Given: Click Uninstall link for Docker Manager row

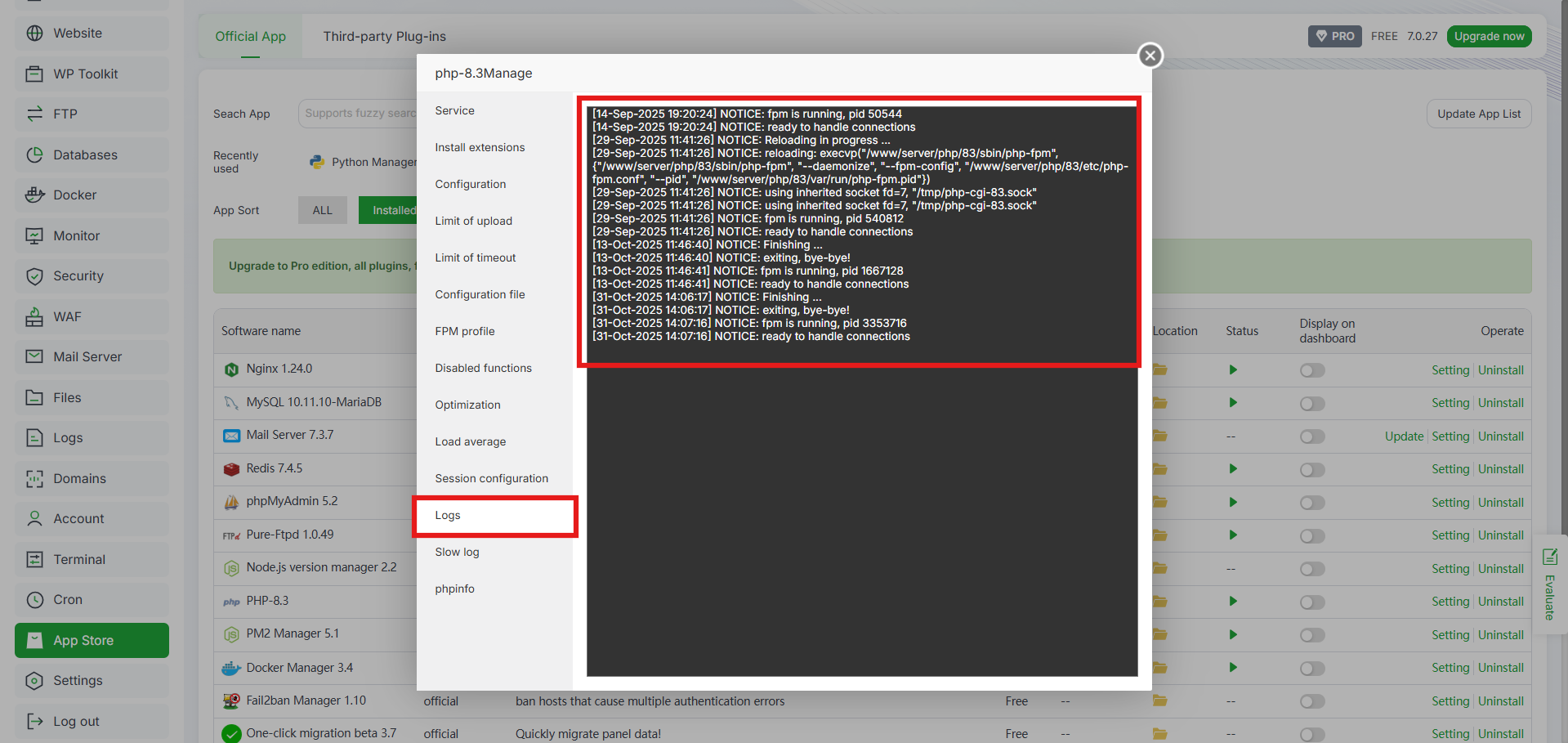Looking at the screenshot, I should coord(1501,668).
